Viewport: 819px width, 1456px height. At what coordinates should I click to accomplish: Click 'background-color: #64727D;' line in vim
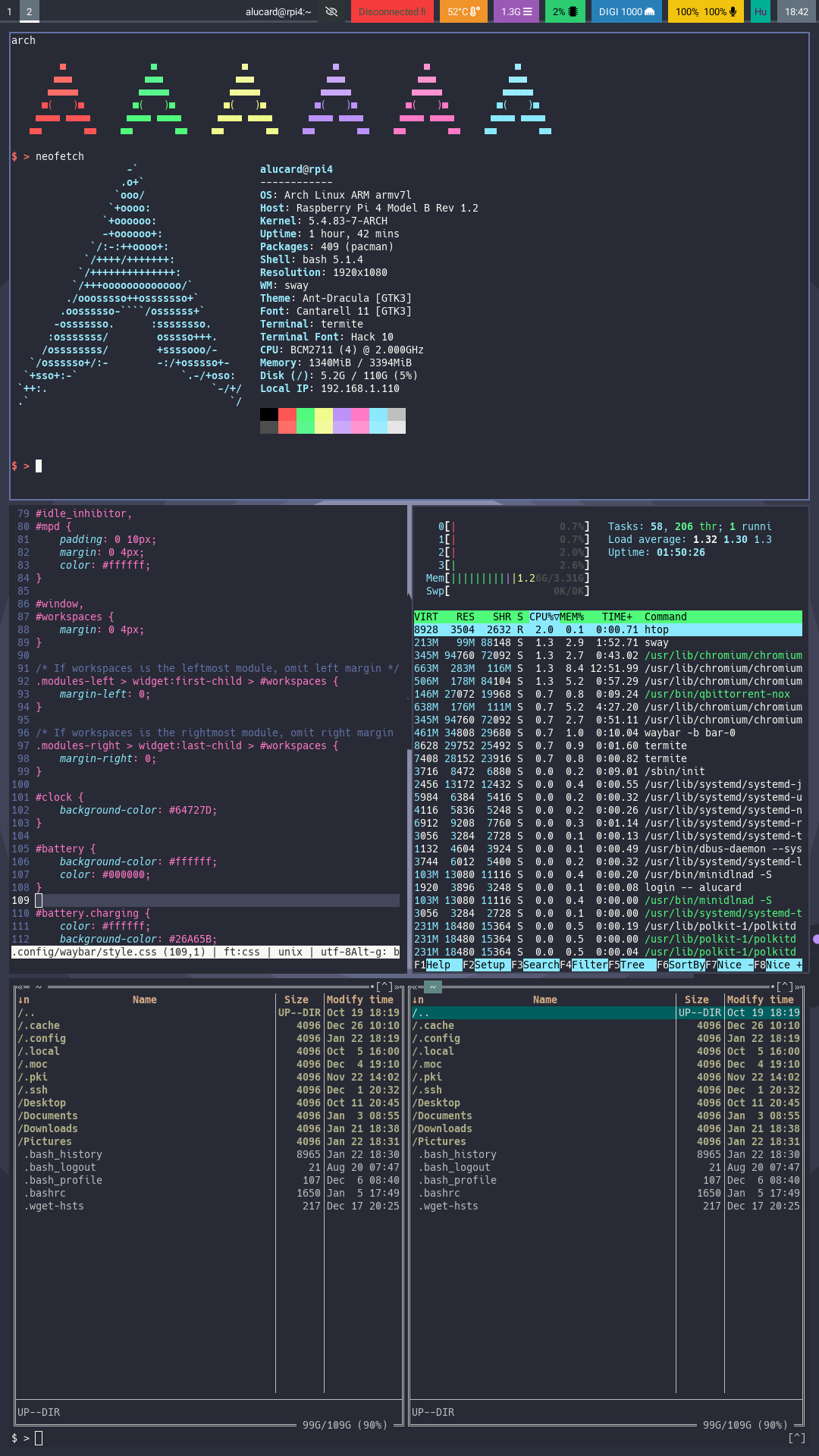click(x=138, y=810)
